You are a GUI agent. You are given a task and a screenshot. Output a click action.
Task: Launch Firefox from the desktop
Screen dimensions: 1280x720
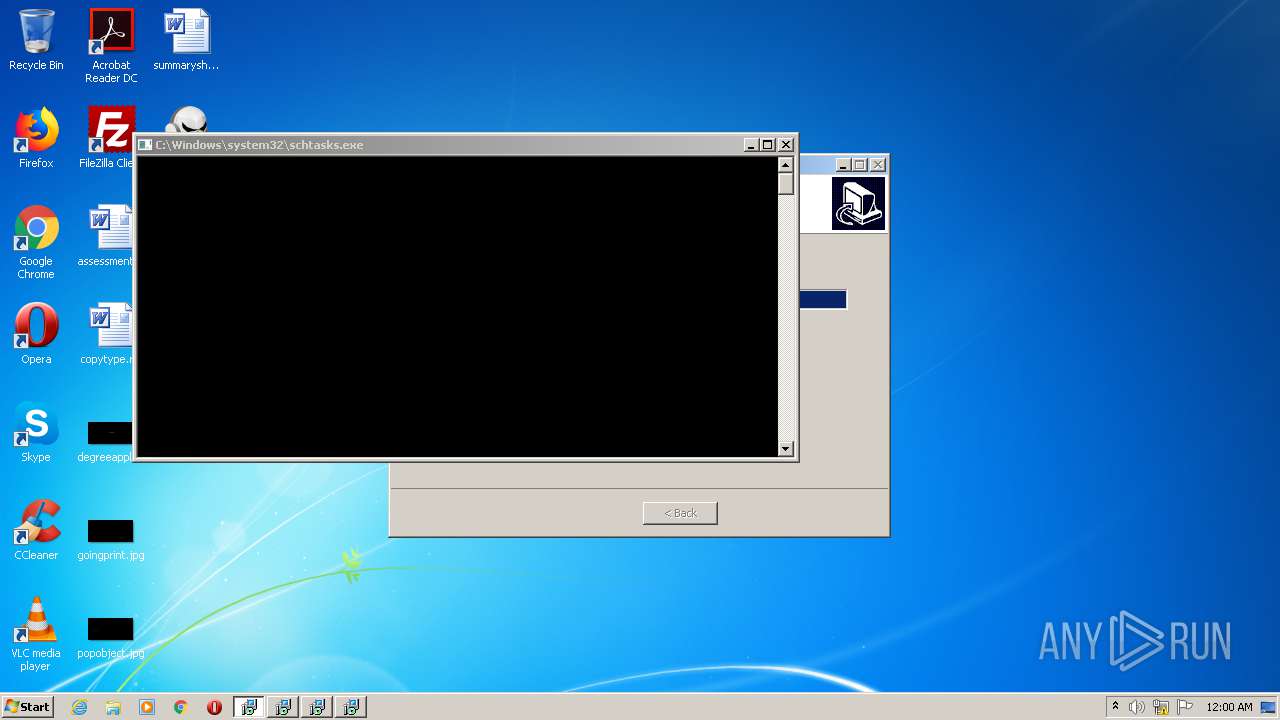(x=36, y=138)
